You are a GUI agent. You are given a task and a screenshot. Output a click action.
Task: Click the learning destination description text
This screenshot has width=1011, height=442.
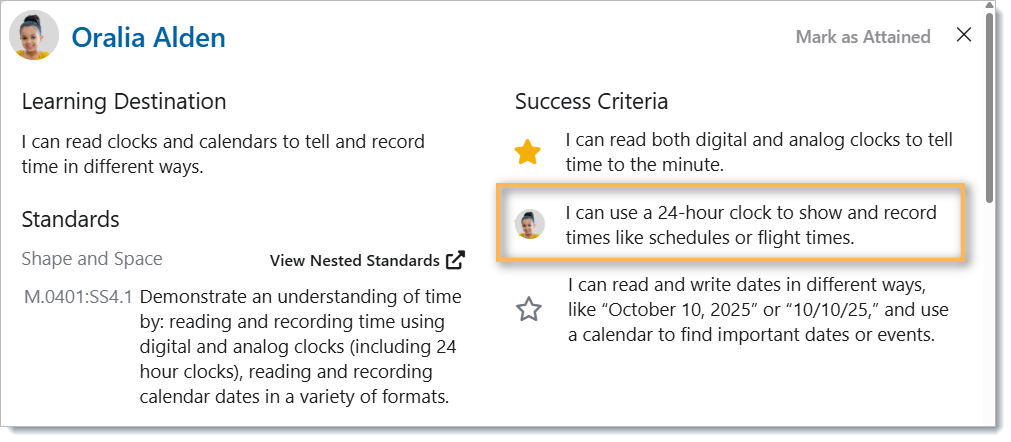click(x=223, y=154)
